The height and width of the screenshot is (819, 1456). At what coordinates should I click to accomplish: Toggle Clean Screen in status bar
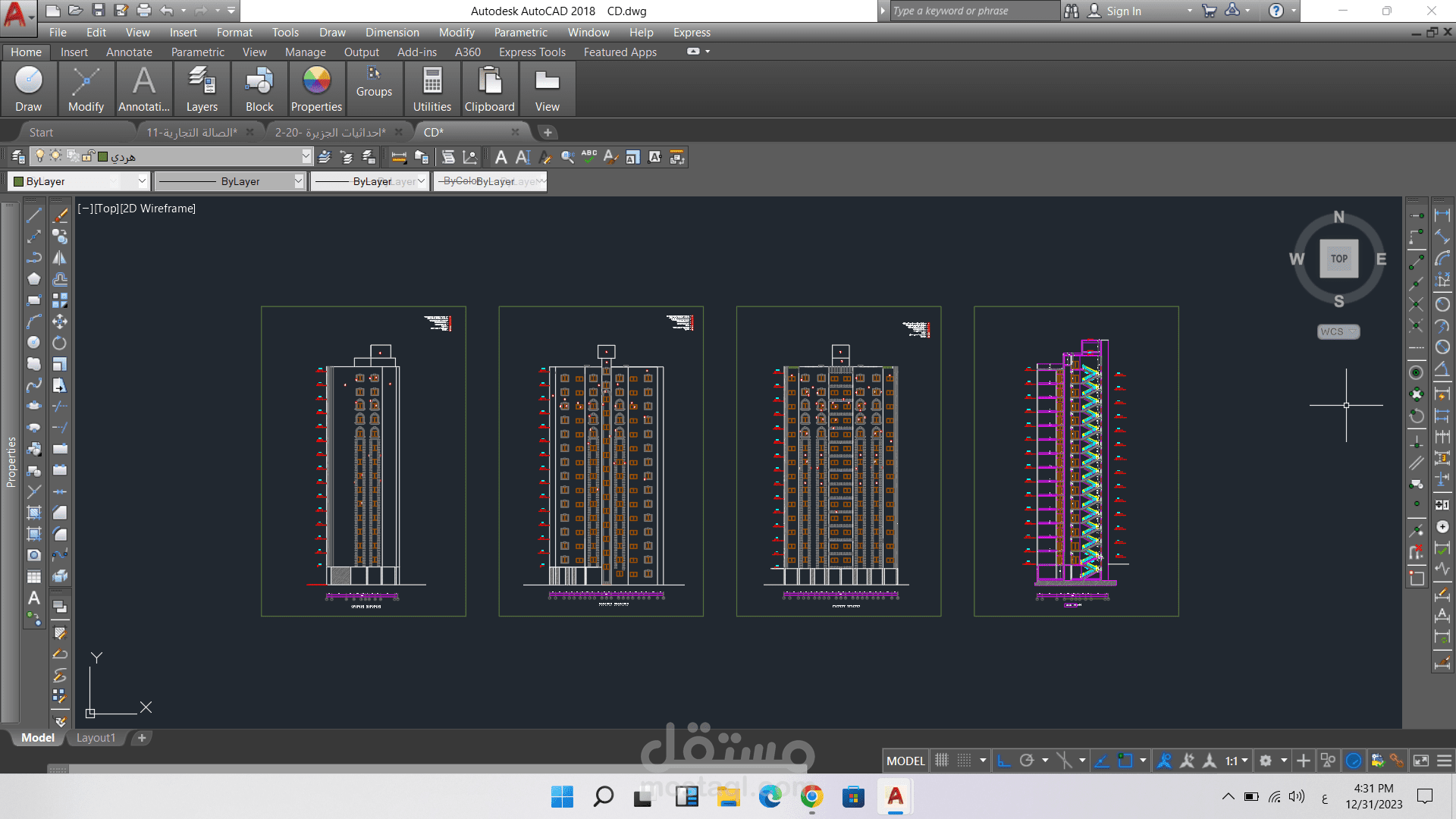pos(1421,761)
